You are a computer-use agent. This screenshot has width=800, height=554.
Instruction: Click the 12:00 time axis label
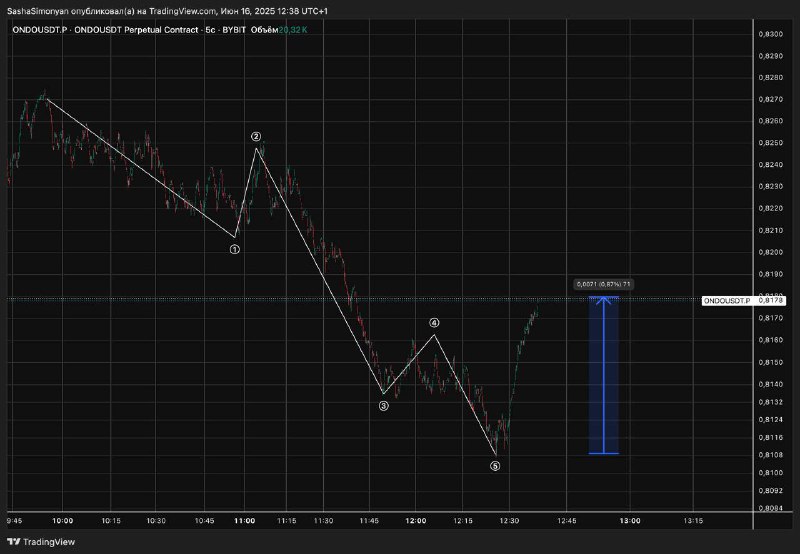[415, 521]
